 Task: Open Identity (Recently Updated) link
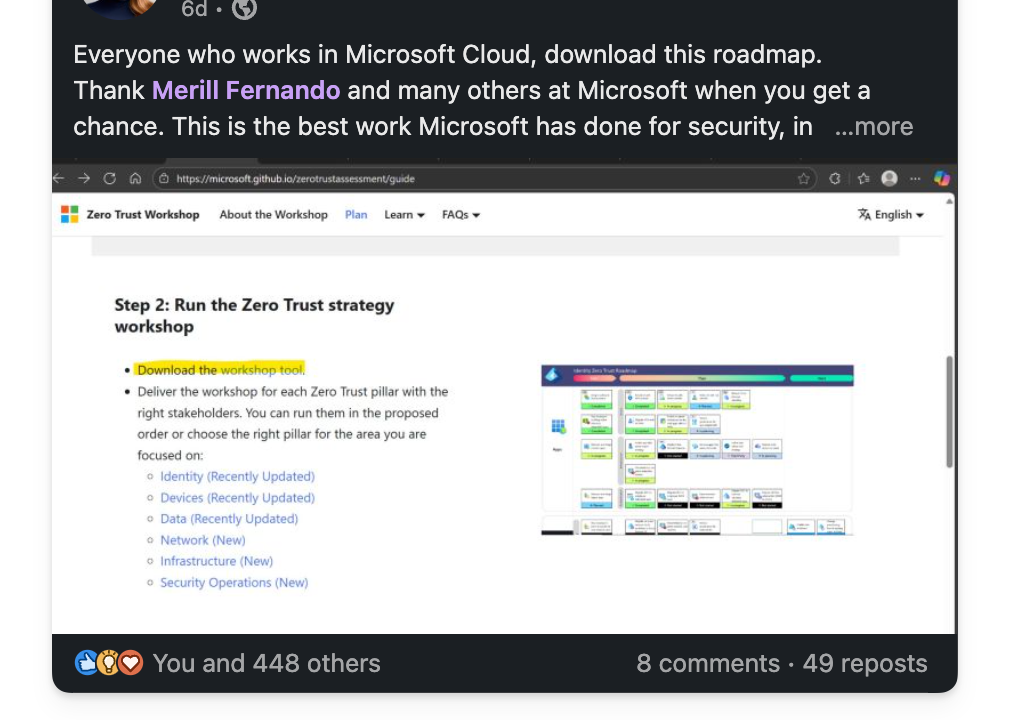coord(238,477)
